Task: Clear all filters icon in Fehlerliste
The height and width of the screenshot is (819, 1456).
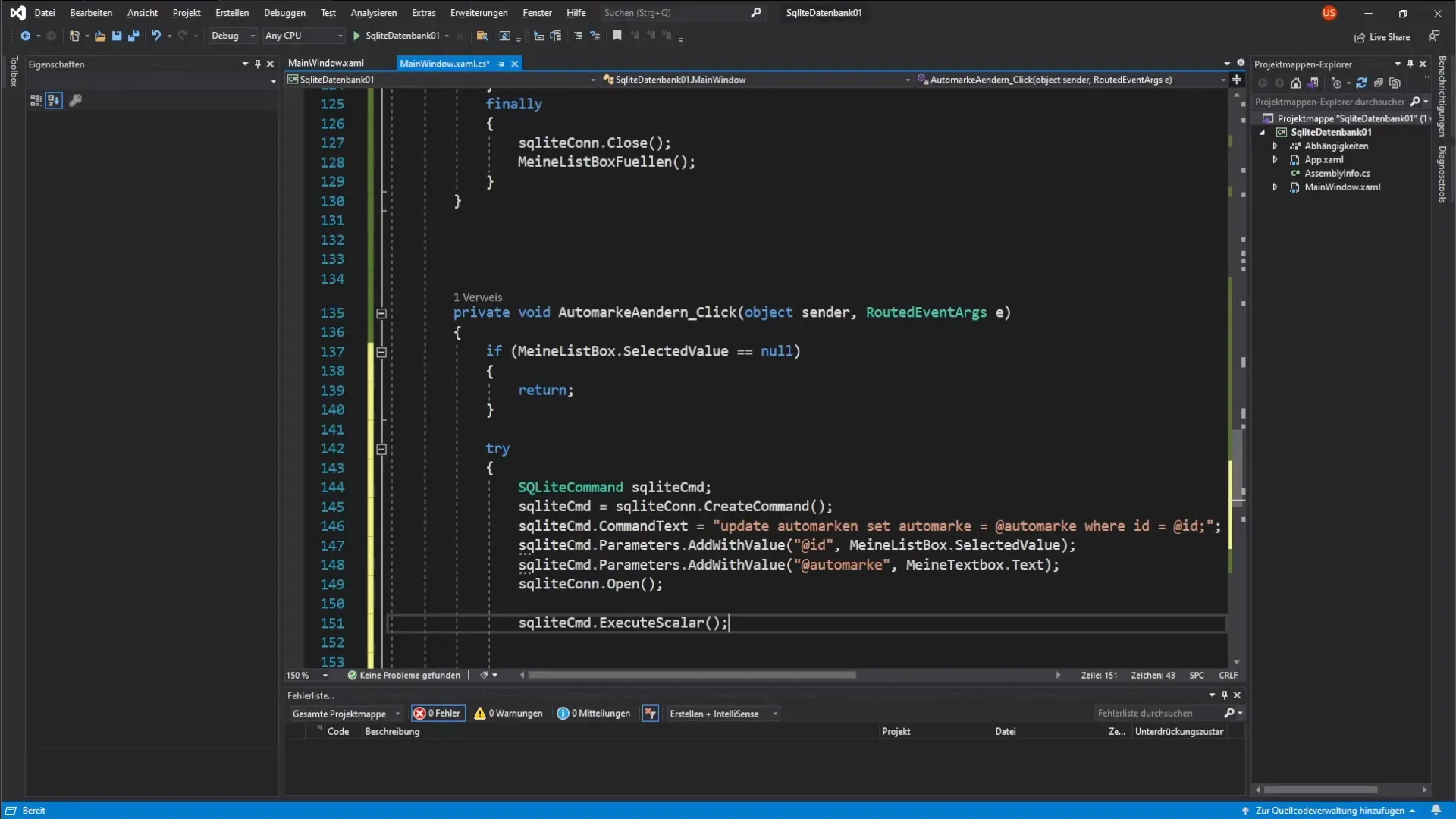Action: tap(650, 714)
